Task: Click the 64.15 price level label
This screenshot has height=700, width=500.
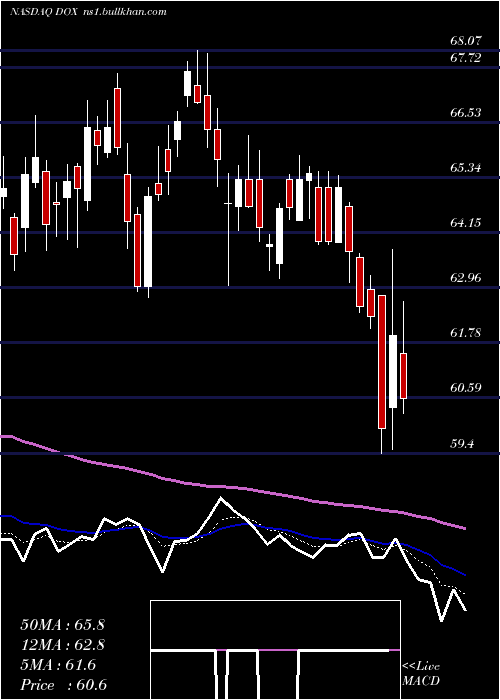Action: [466, 223]
